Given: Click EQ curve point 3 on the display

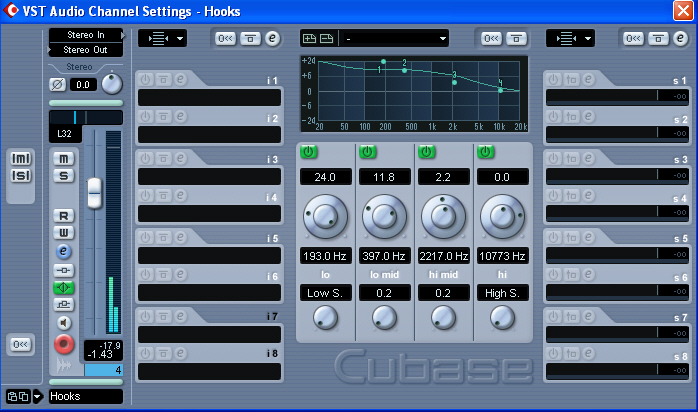Looking at the screenshot, I should click(455, 82).
